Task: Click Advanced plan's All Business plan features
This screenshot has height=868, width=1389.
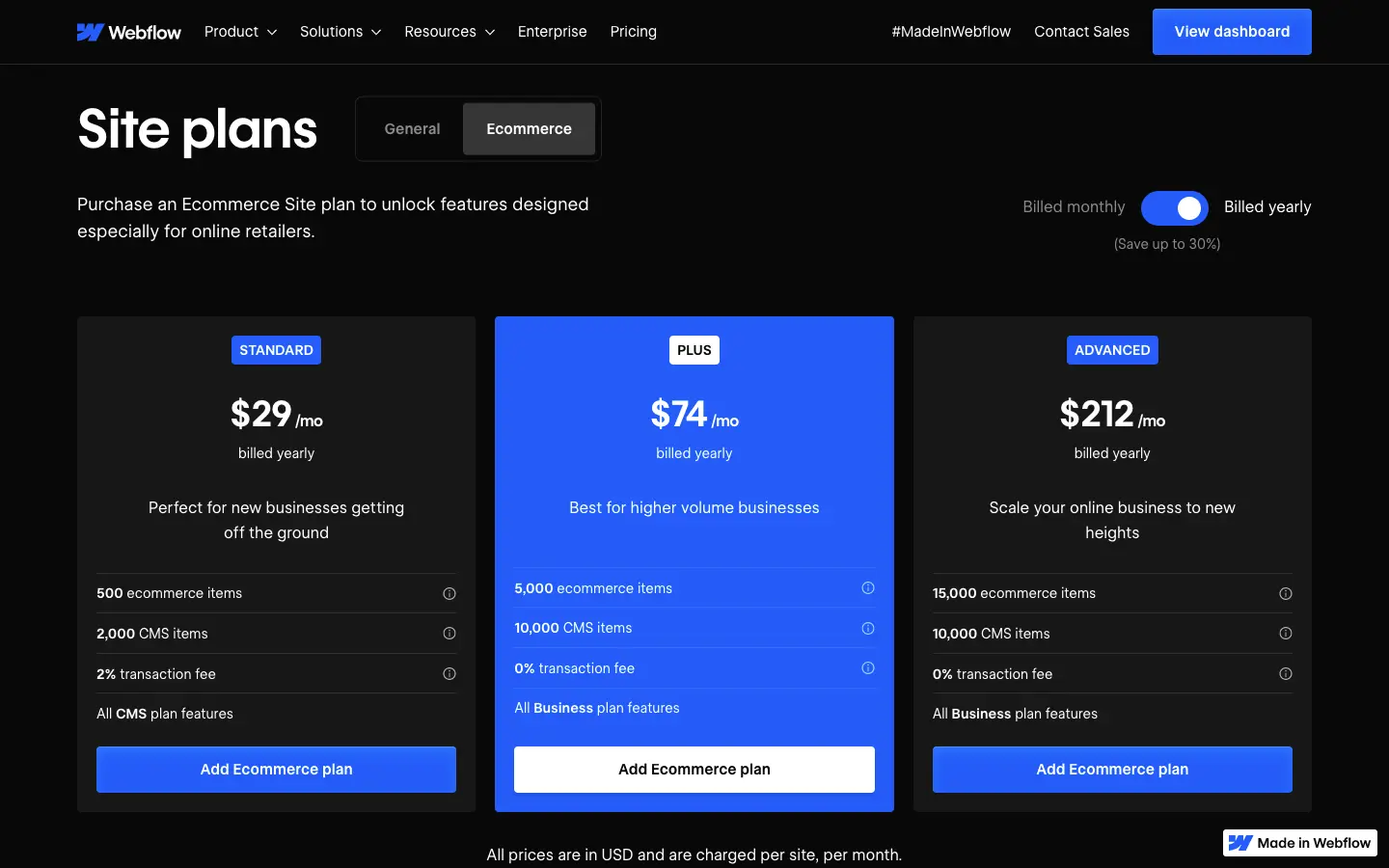Action: (1015, 715)
